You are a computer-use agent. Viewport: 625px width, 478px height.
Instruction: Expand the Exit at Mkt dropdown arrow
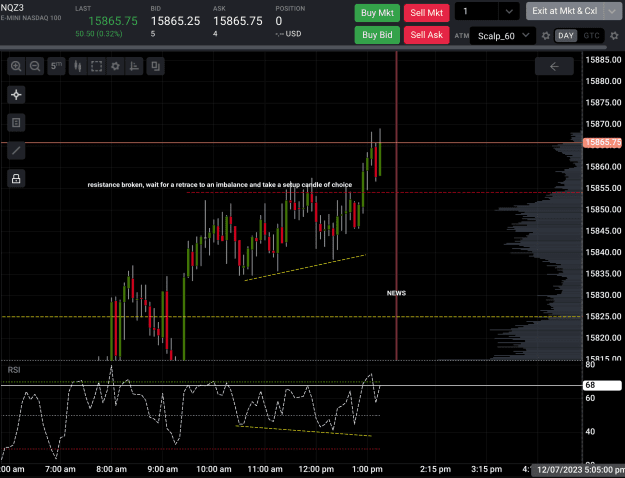pos(613,11)
